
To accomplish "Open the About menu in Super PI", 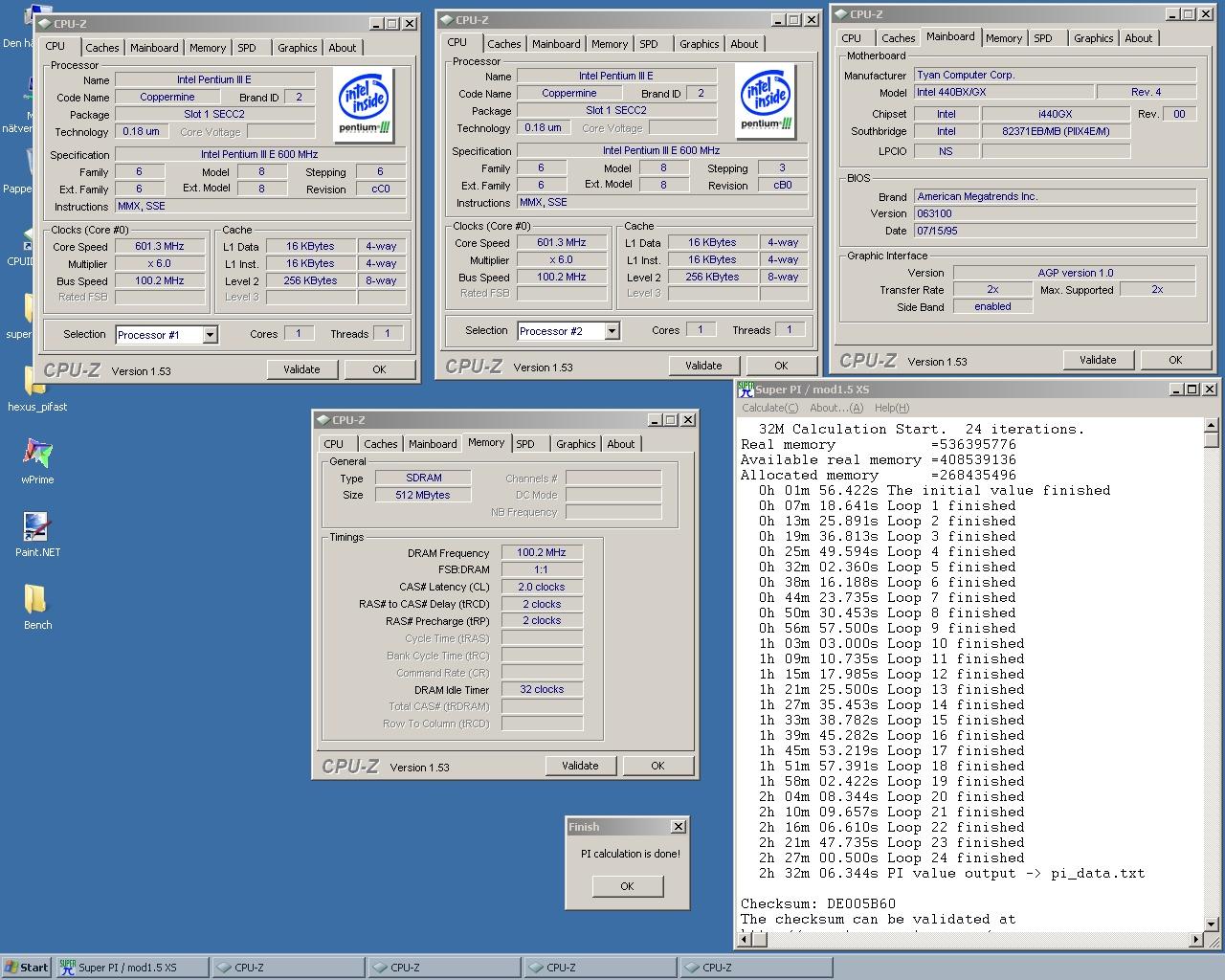I will click(835, 408).
